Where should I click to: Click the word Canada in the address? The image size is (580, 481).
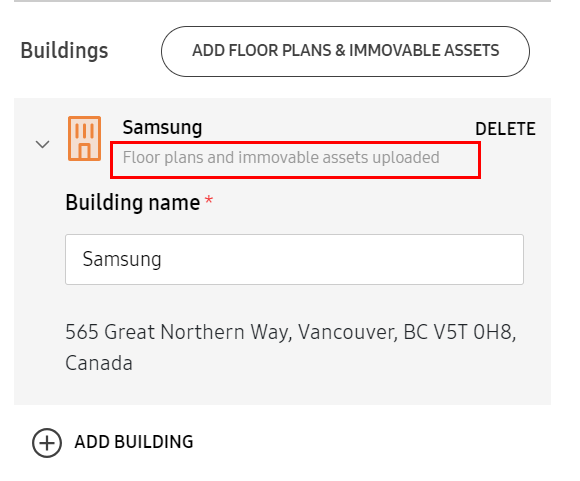[99, 363]
